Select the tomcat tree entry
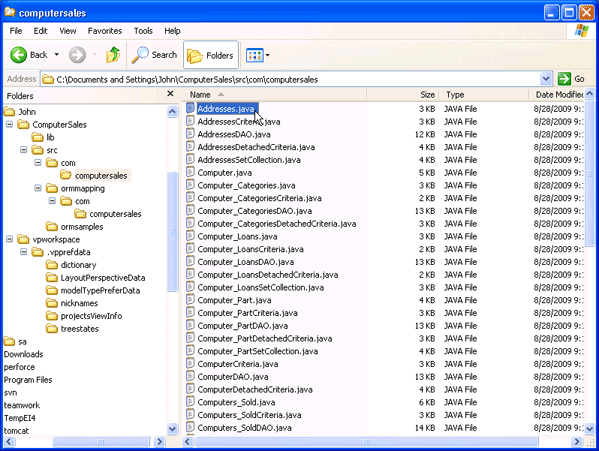Image resolution: width=599 pixels, height=451 pixels. (16, 431)
